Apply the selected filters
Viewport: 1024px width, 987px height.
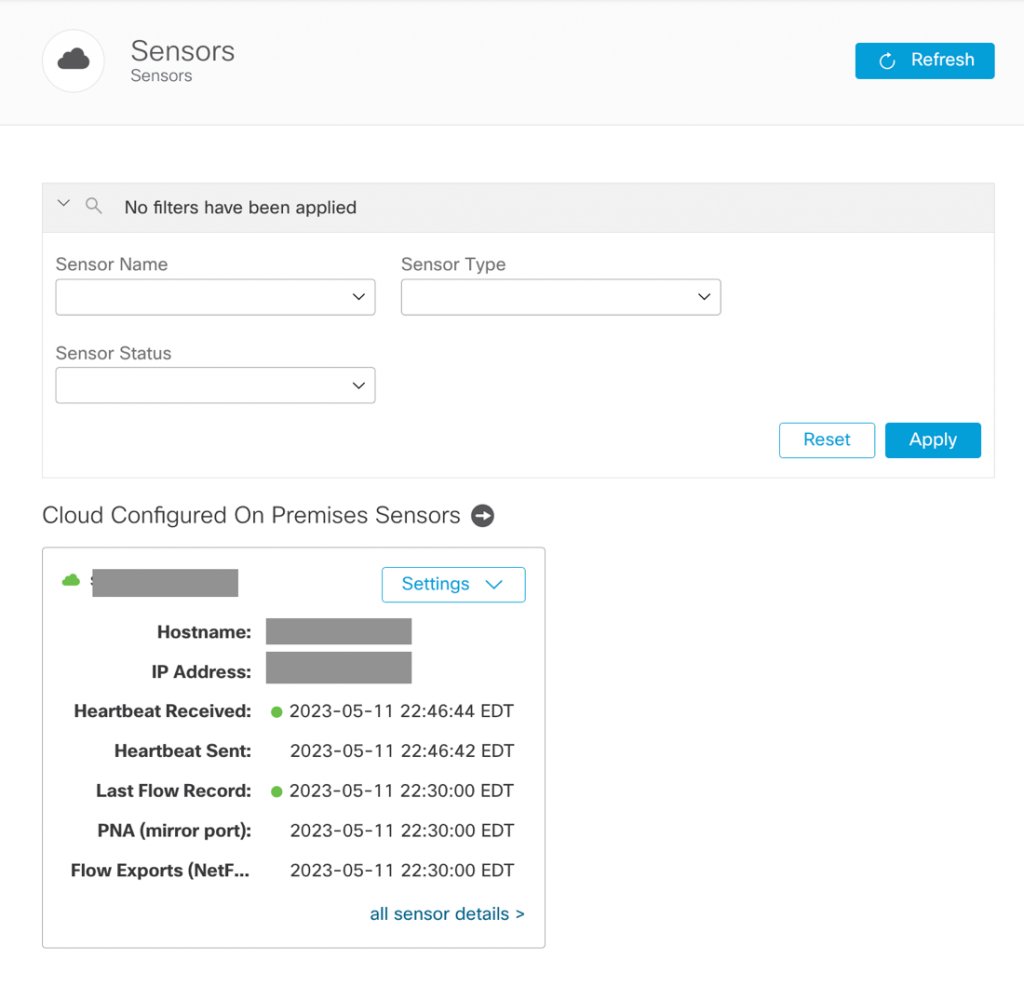[932, 440]
